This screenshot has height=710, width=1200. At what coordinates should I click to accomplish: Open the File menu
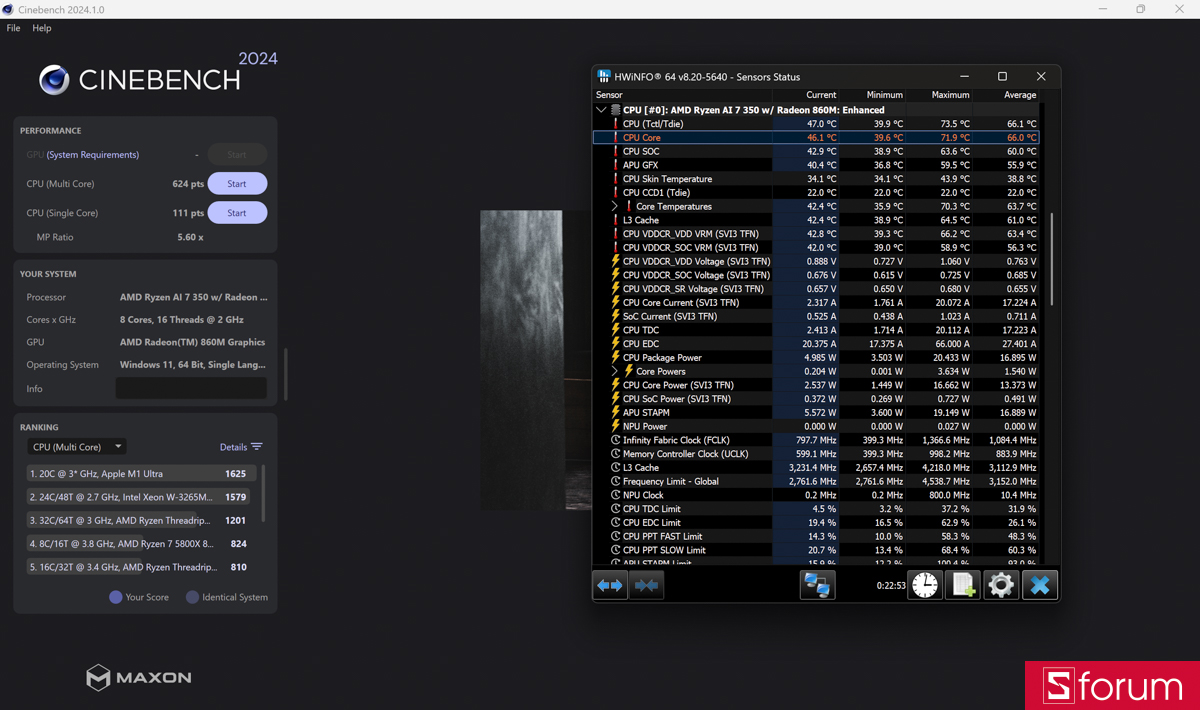click(13, 28)
